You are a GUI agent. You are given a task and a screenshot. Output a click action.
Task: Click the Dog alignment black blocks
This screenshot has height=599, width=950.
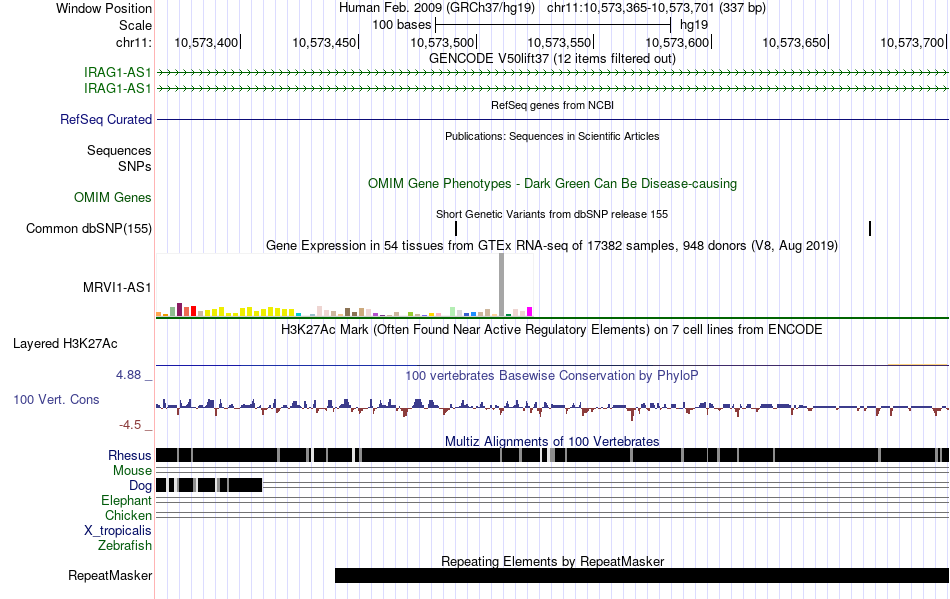click(209, 485)
